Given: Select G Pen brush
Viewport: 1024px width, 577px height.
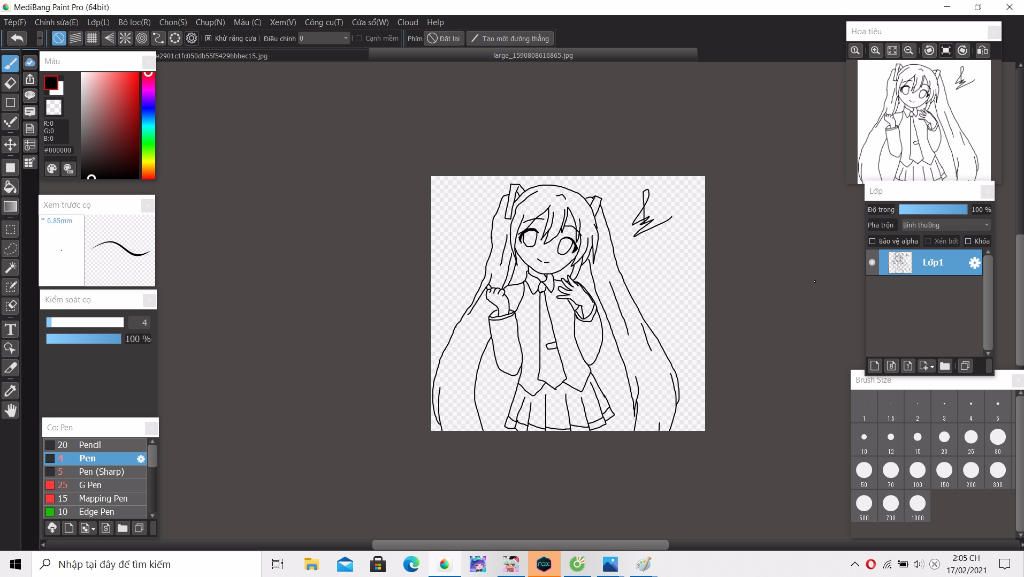Looking at the screenshot, I should [x=95, y=485].
